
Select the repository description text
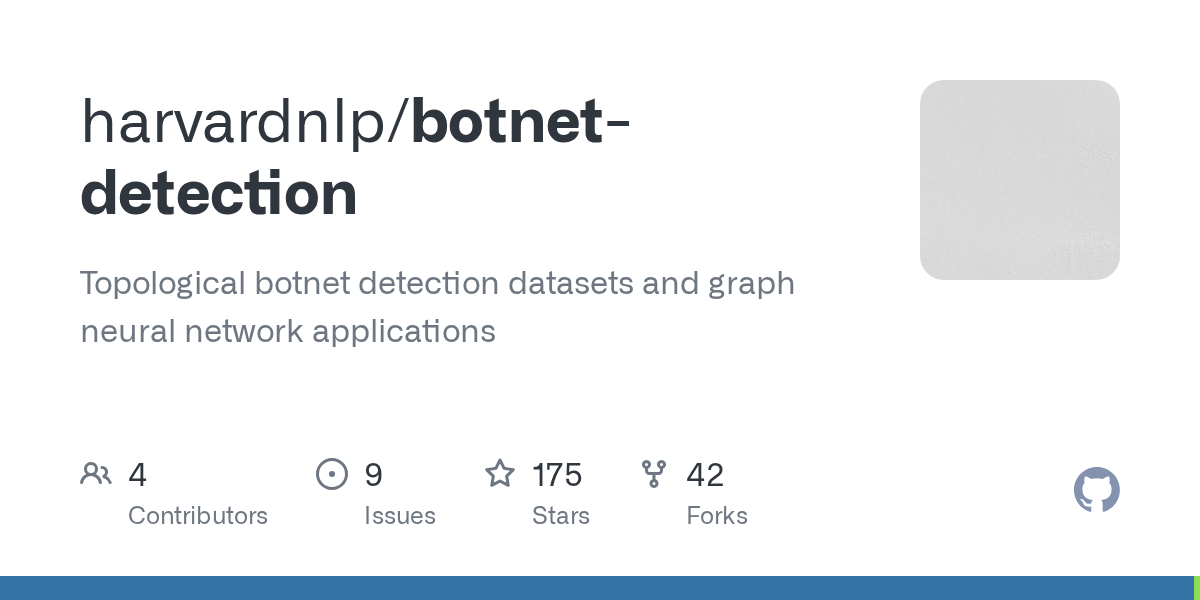coord(438,307)
